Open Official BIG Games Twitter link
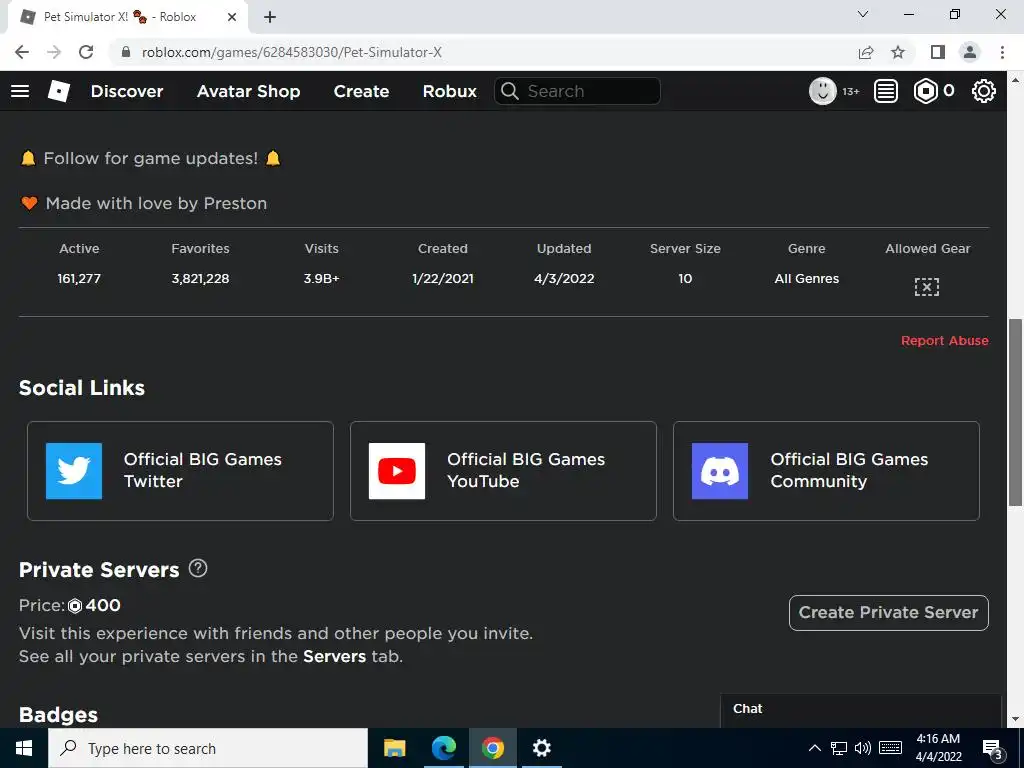Viewport: 1024px width, 768px height. 180,471
